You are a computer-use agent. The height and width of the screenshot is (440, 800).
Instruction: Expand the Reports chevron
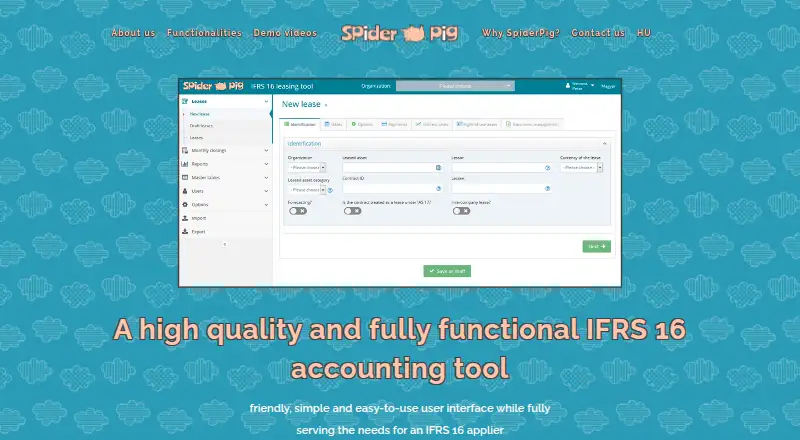[266, 164]
